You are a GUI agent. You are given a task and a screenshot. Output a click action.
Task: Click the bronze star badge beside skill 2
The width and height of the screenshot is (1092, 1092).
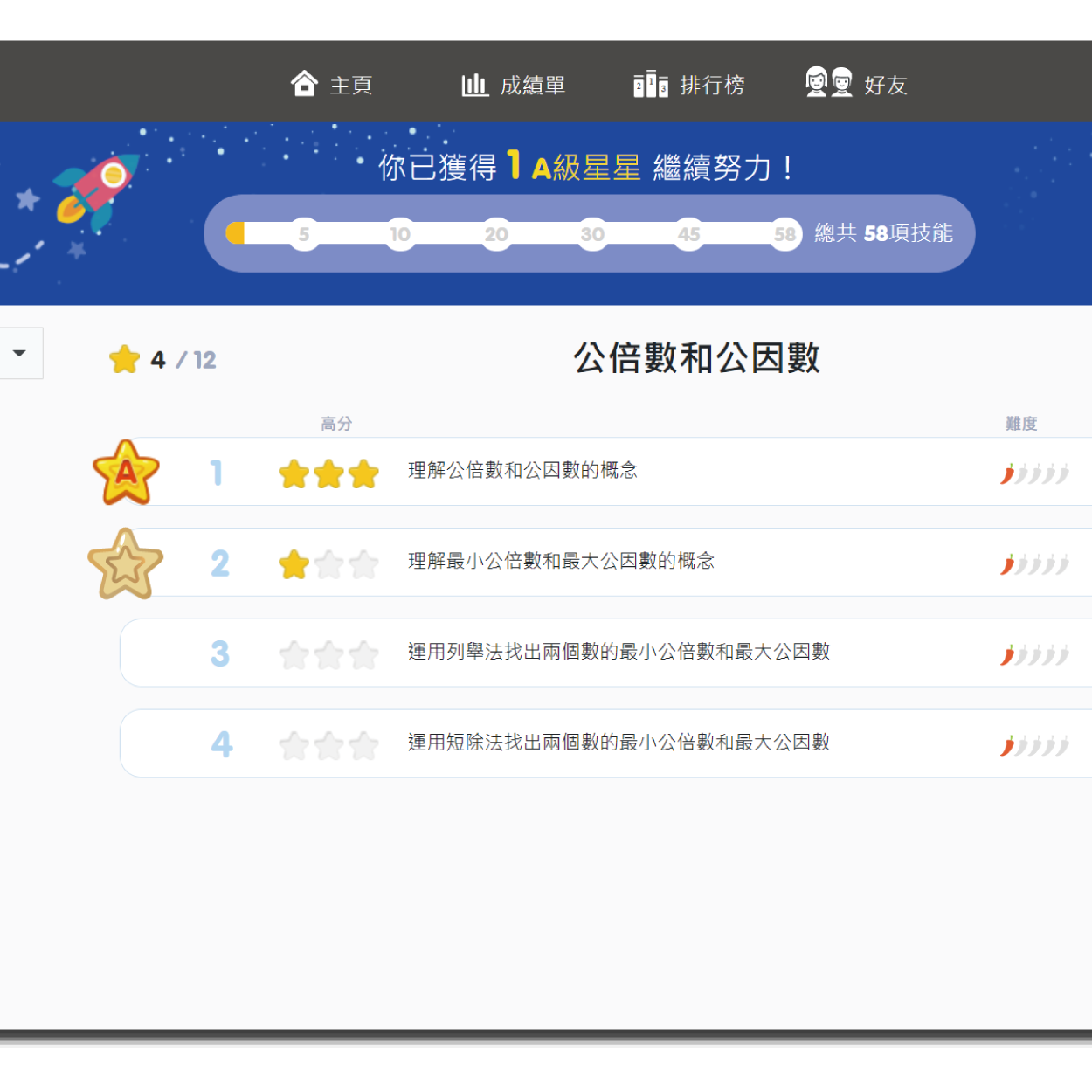pos(126,564)
